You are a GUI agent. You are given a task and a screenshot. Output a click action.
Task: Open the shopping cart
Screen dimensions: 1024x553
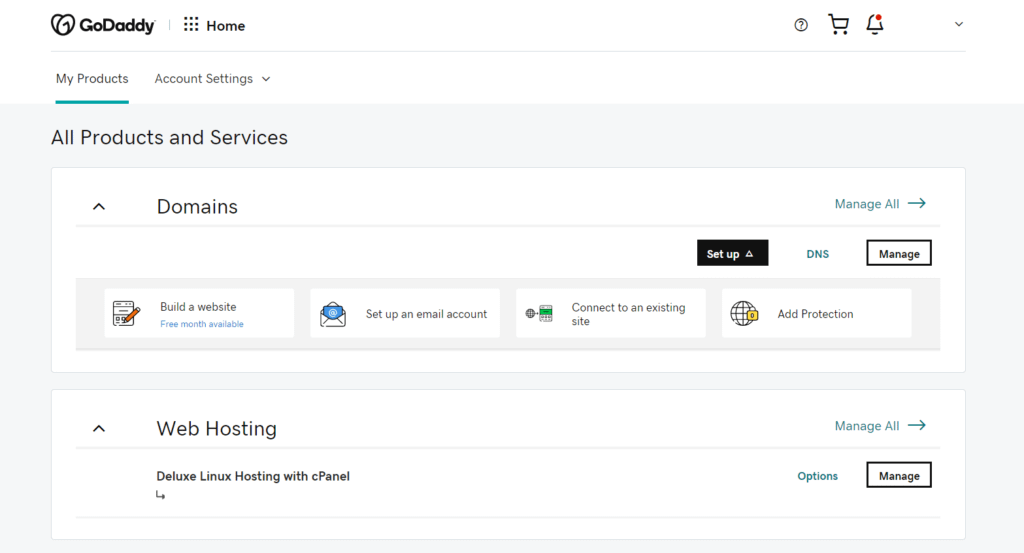[x=839, y=24]
